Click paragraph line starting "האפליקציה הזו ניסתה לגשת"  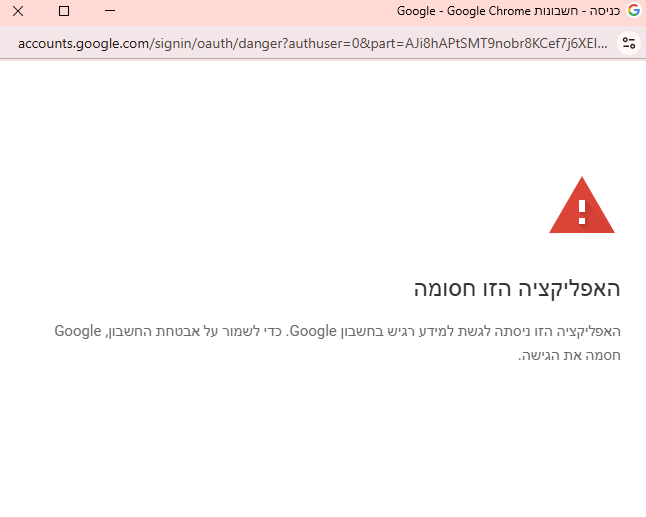pos(337,331)
